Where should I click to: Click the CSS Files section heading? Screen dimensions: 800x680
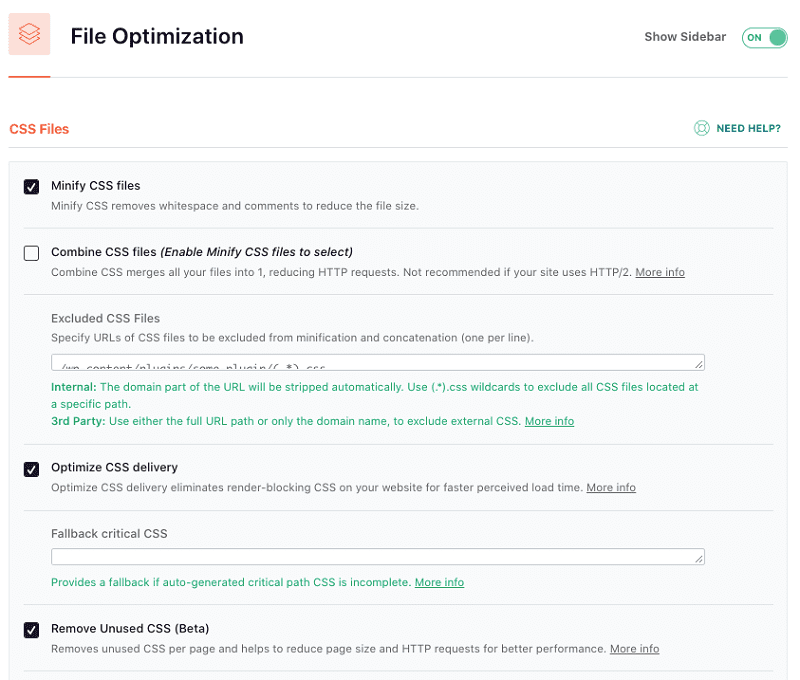(x=39, y=129)
